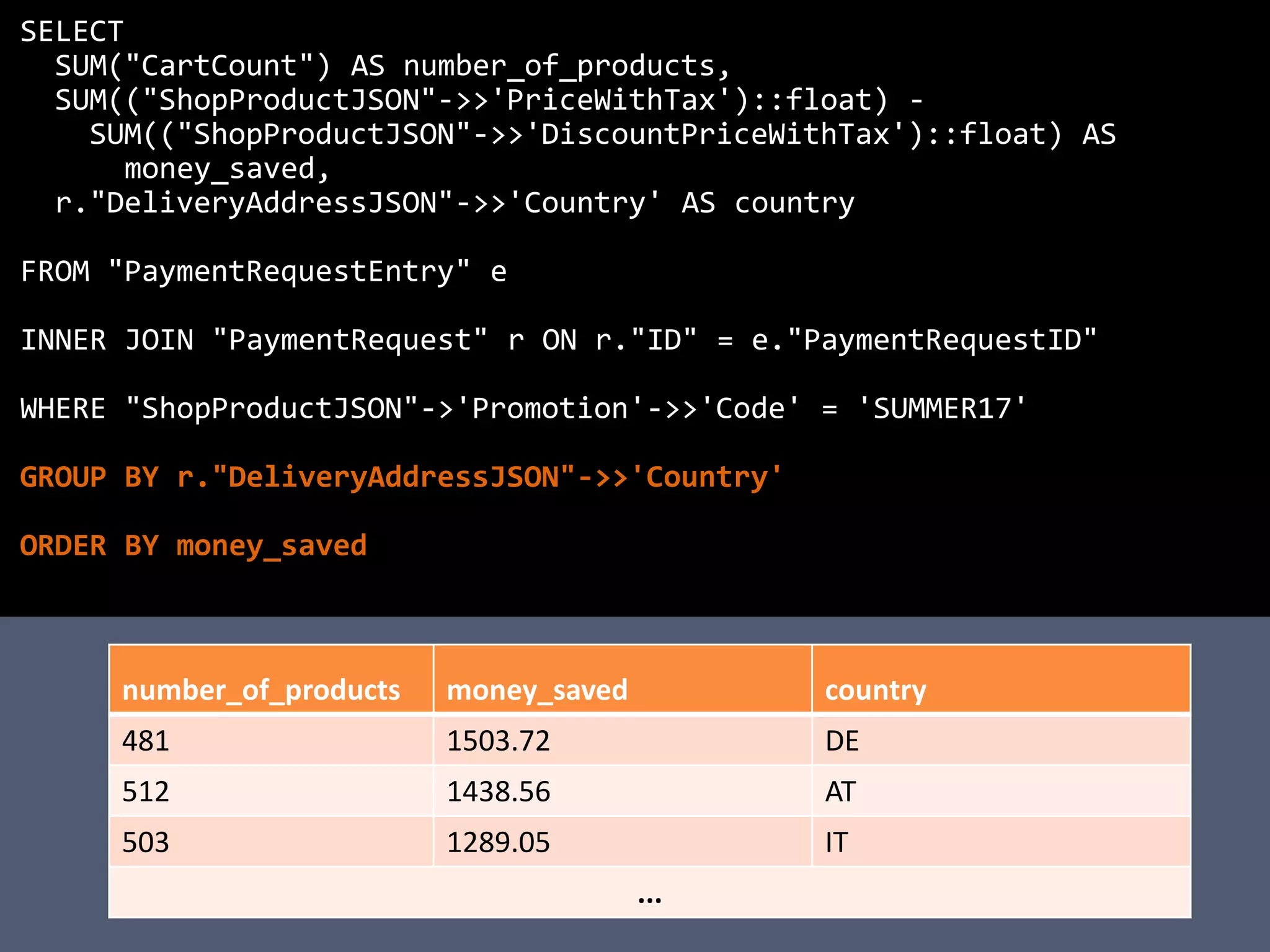
Task: Click the 'PriceWithTax' sum line
Action: tap(490, 100)
